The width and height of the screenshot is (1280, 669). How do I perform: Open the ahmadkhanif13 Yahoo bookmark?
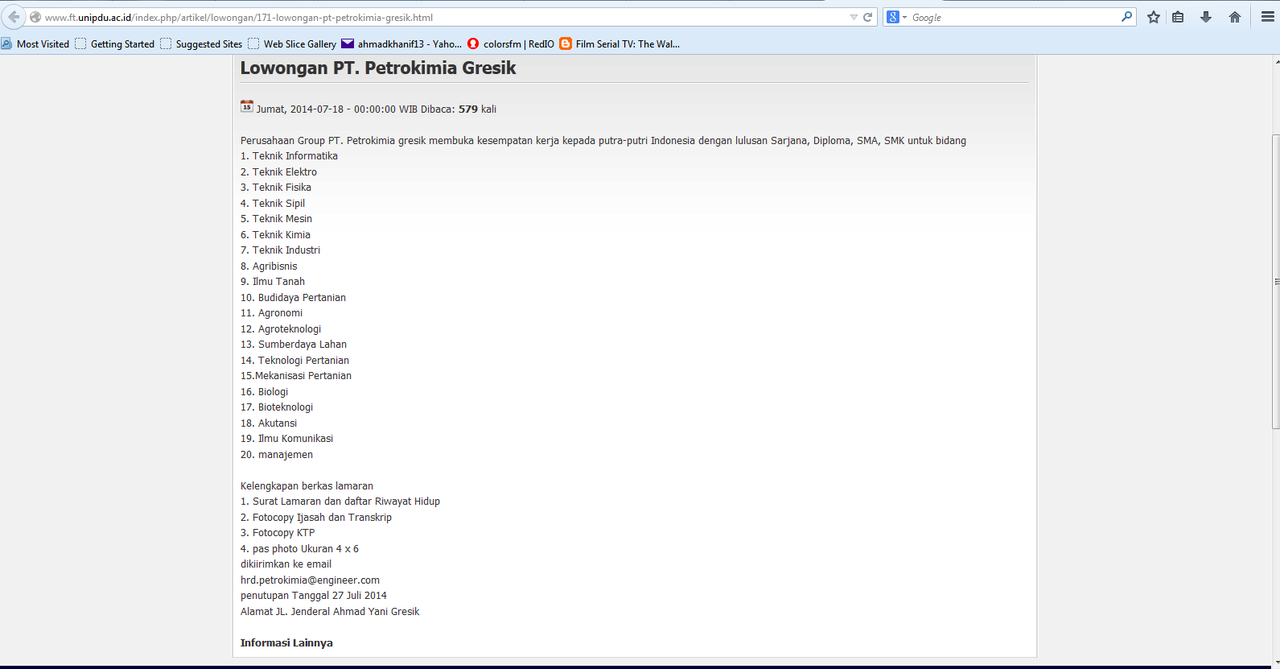coord(402,44)
